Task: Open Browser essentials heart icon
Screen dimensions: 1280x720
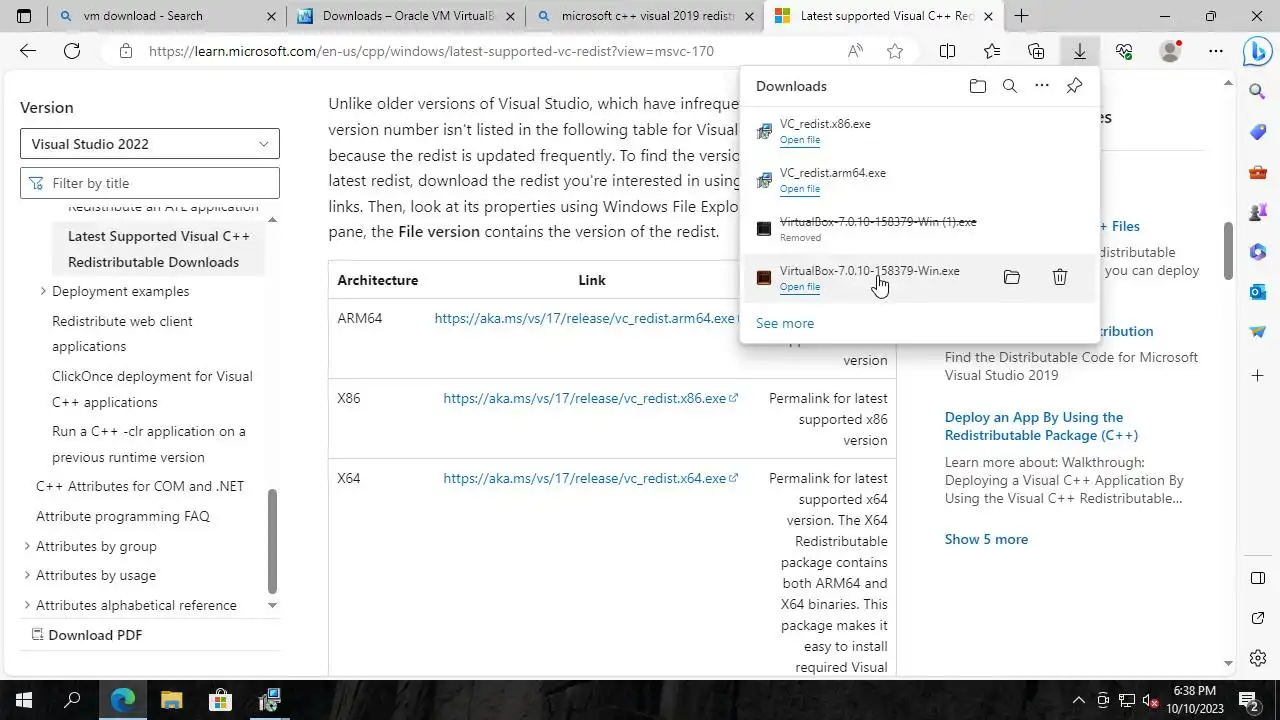Action: click(1124, 51)
